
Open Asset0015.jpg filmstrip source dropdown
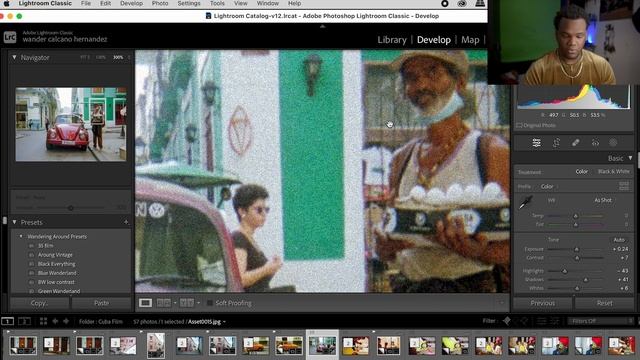206,322
